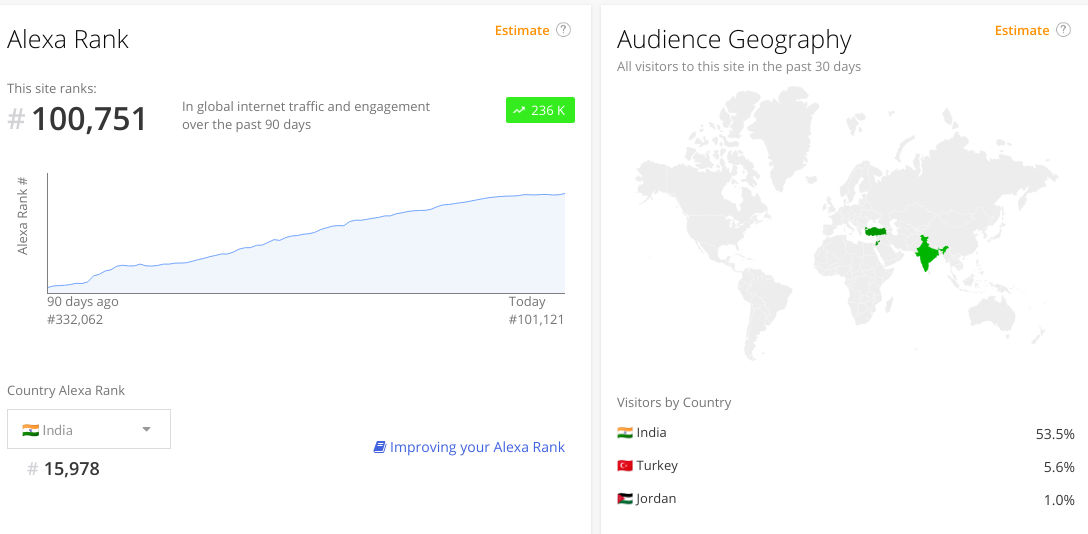This screenshot has width=1088, height=534.
Task: Click the Today axis label
Action: click(x=527, y=302)
